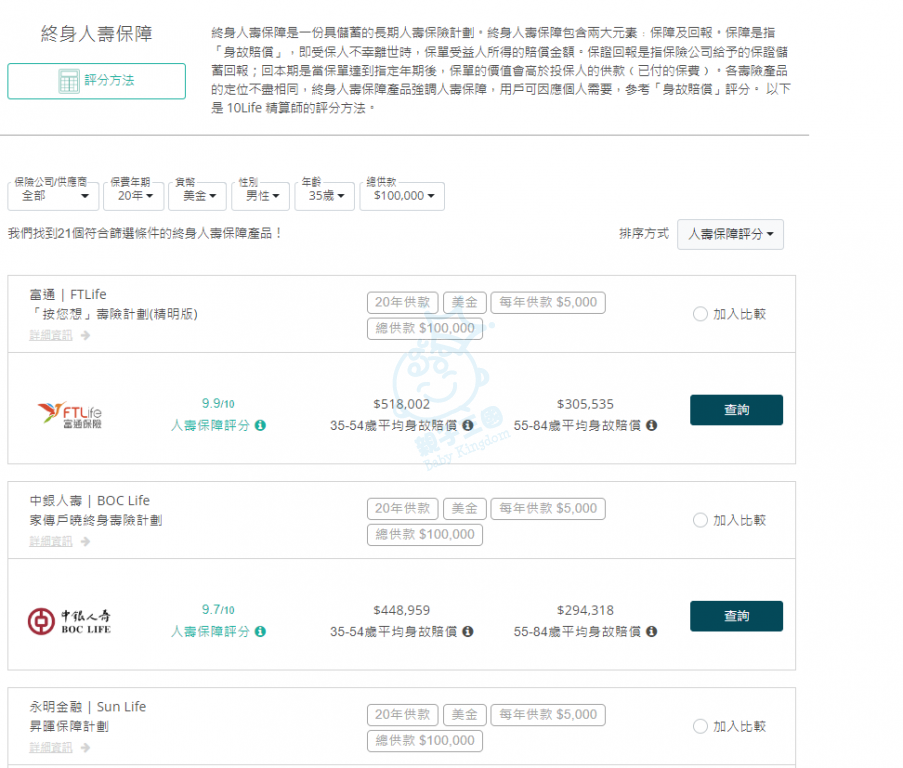903x768 pixels.
Task: Click FTLife 美金 currency tag
Action: [x=465, y=302]
